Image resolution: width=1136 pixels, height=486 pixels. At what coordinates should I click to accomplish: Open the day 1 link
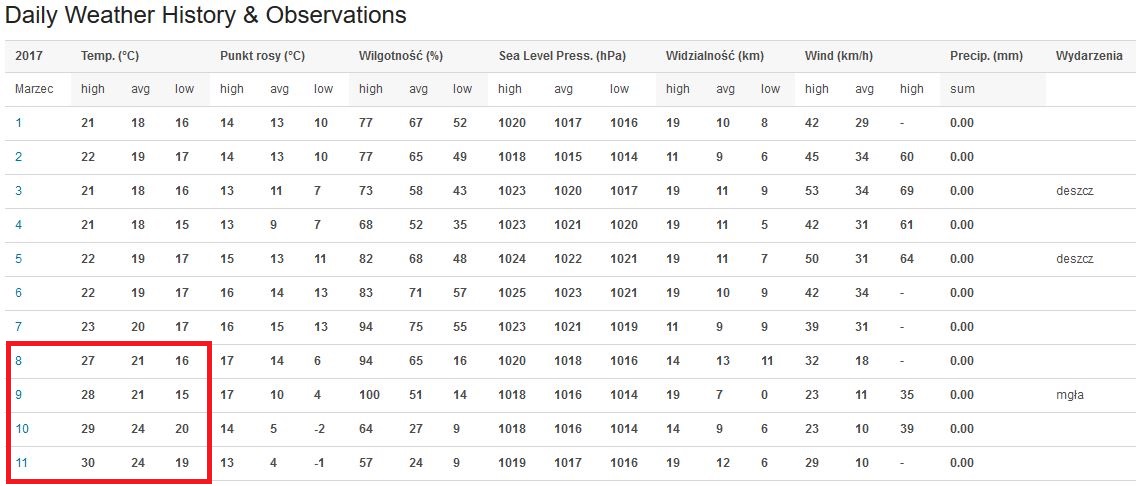tap(18, 123)
